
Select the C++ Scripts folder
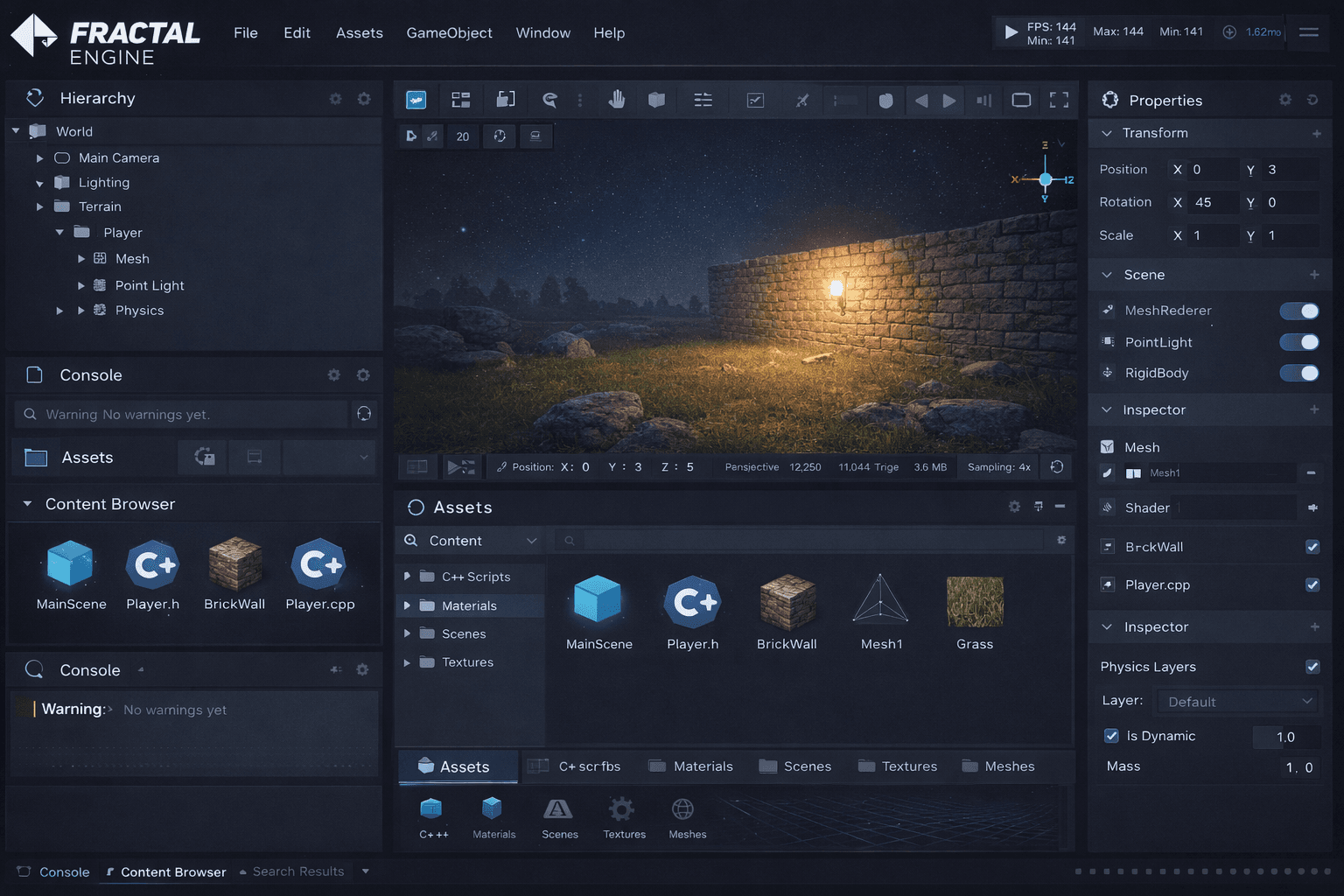point(475,577)
